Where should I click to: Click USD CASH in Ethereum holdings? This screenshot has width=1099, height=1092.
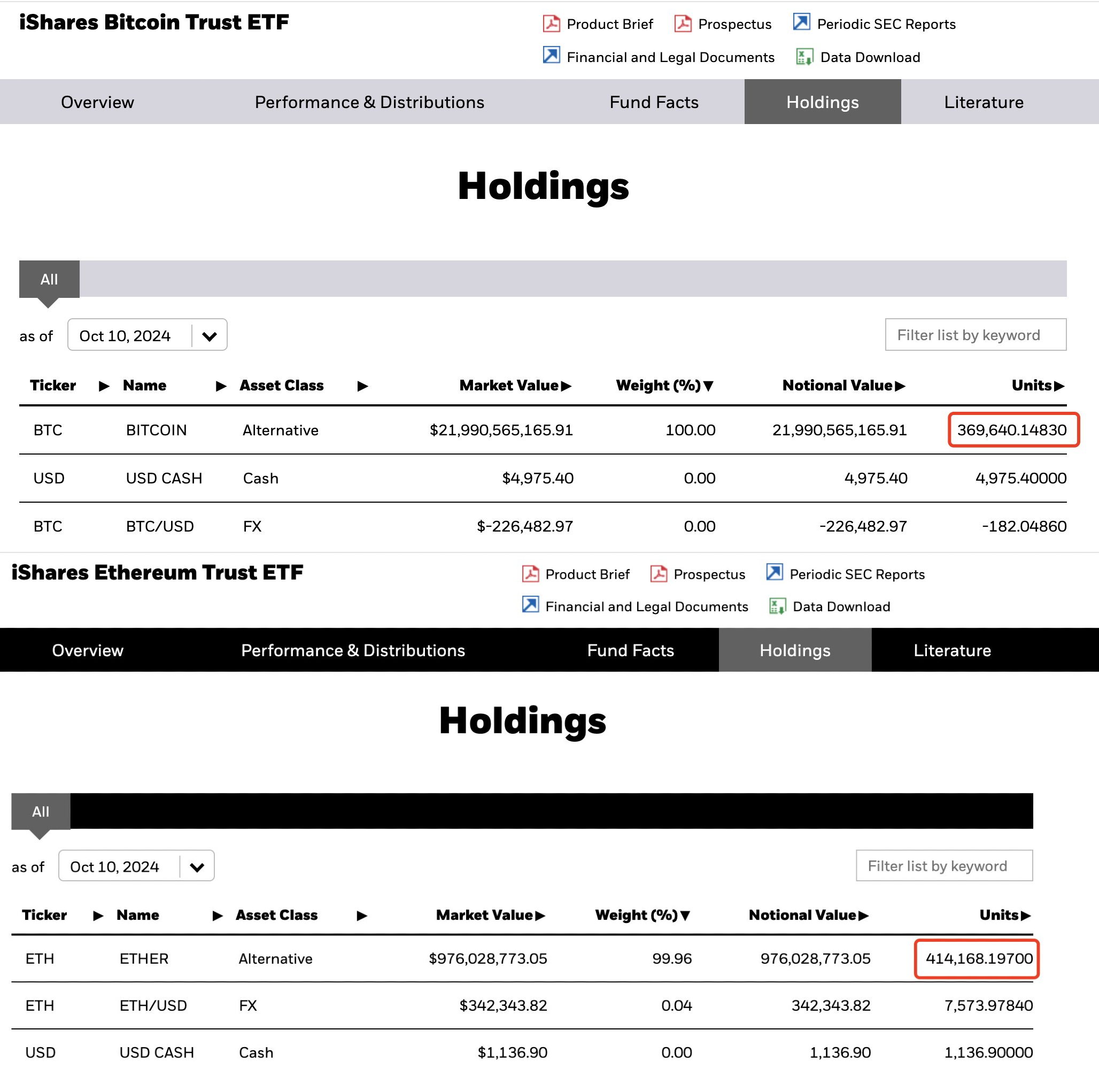click(x=157, y=1052)
